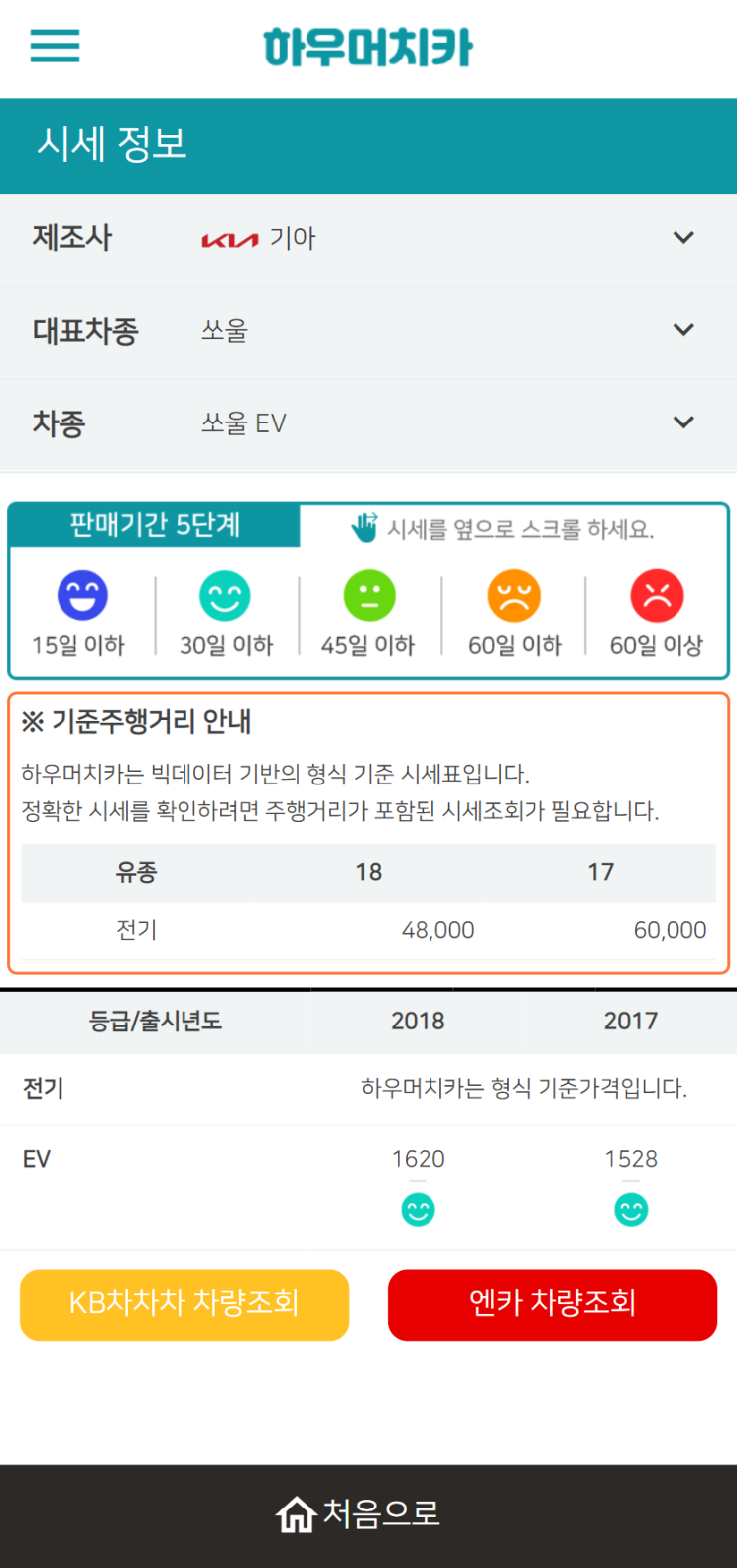This screenshot has height=1568, width=737.
Task: Click the 1620 price value
Action: (x=418, y=1159)
